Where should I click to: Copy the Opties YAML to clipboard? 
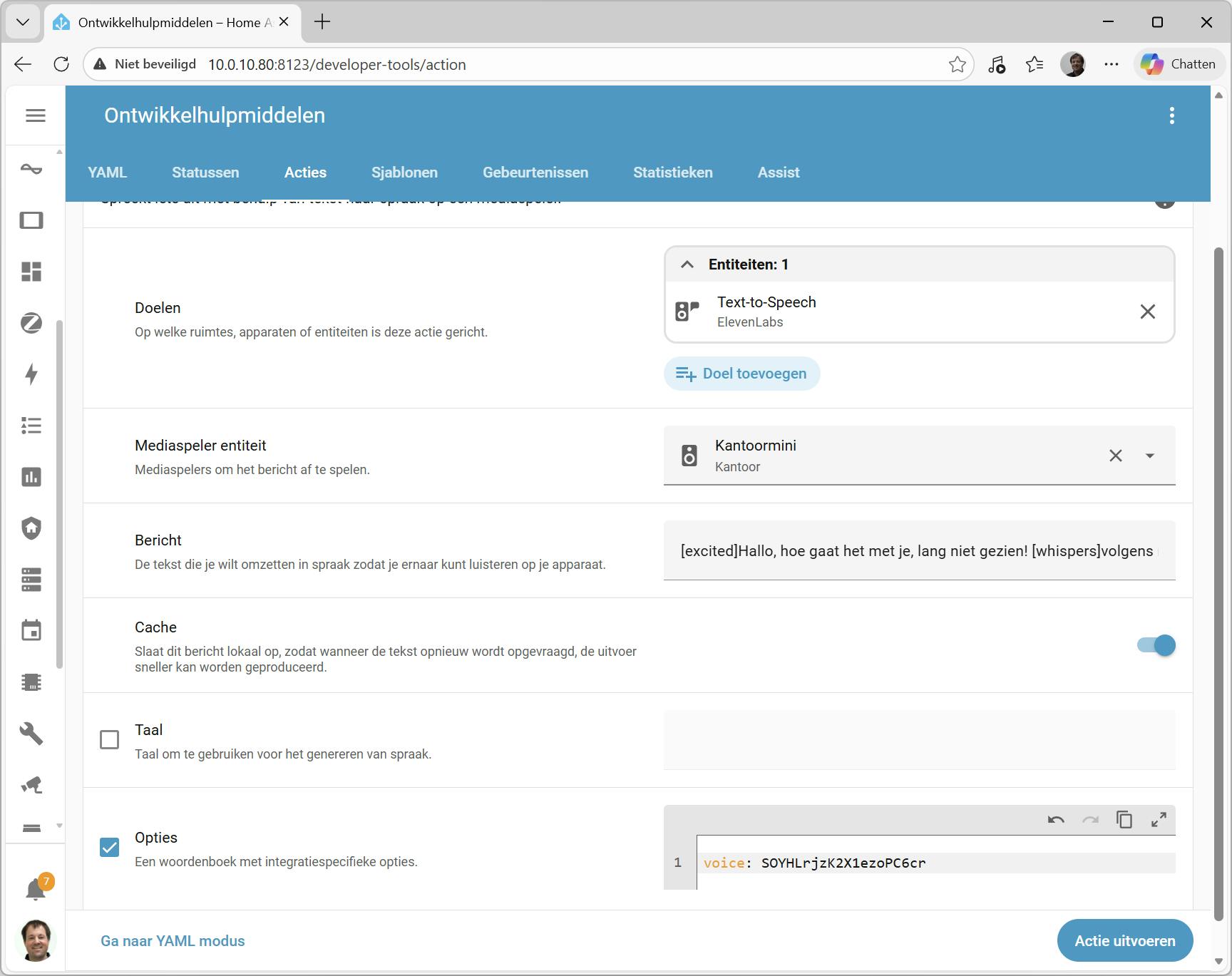(x=1124, y=820)
